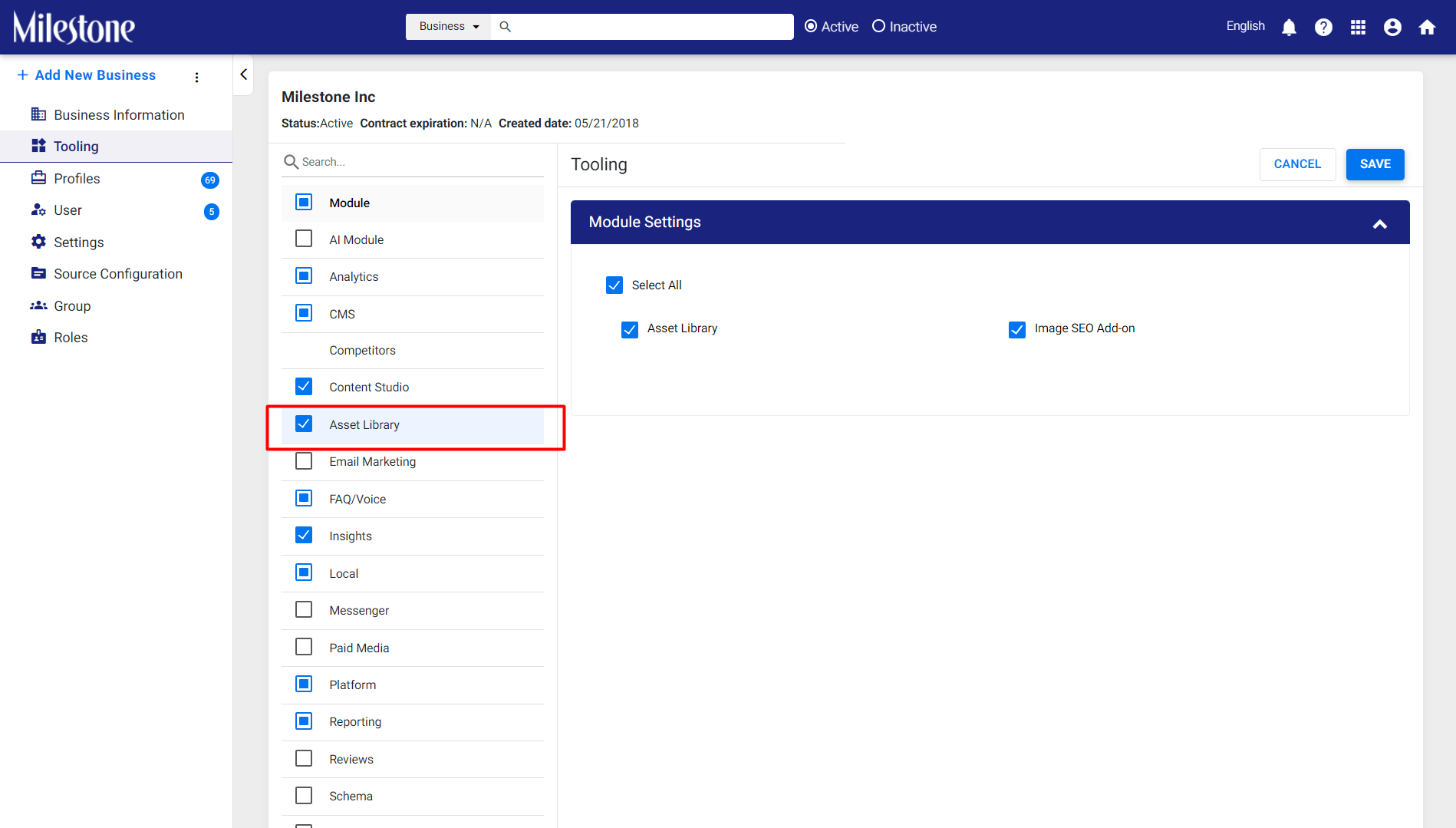Image resolution: width=1456 pixels, height=828 pixels.
Task: Open the apps grid icon
Action: (1358, 28)
